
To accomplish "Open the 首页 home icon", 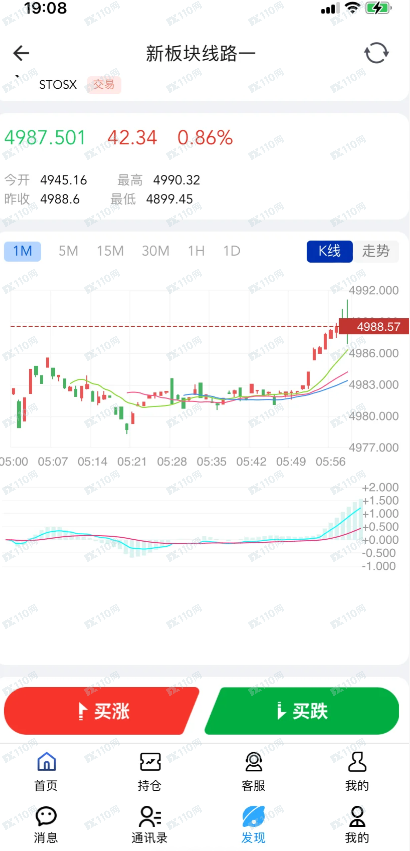I will pos(46,761).
